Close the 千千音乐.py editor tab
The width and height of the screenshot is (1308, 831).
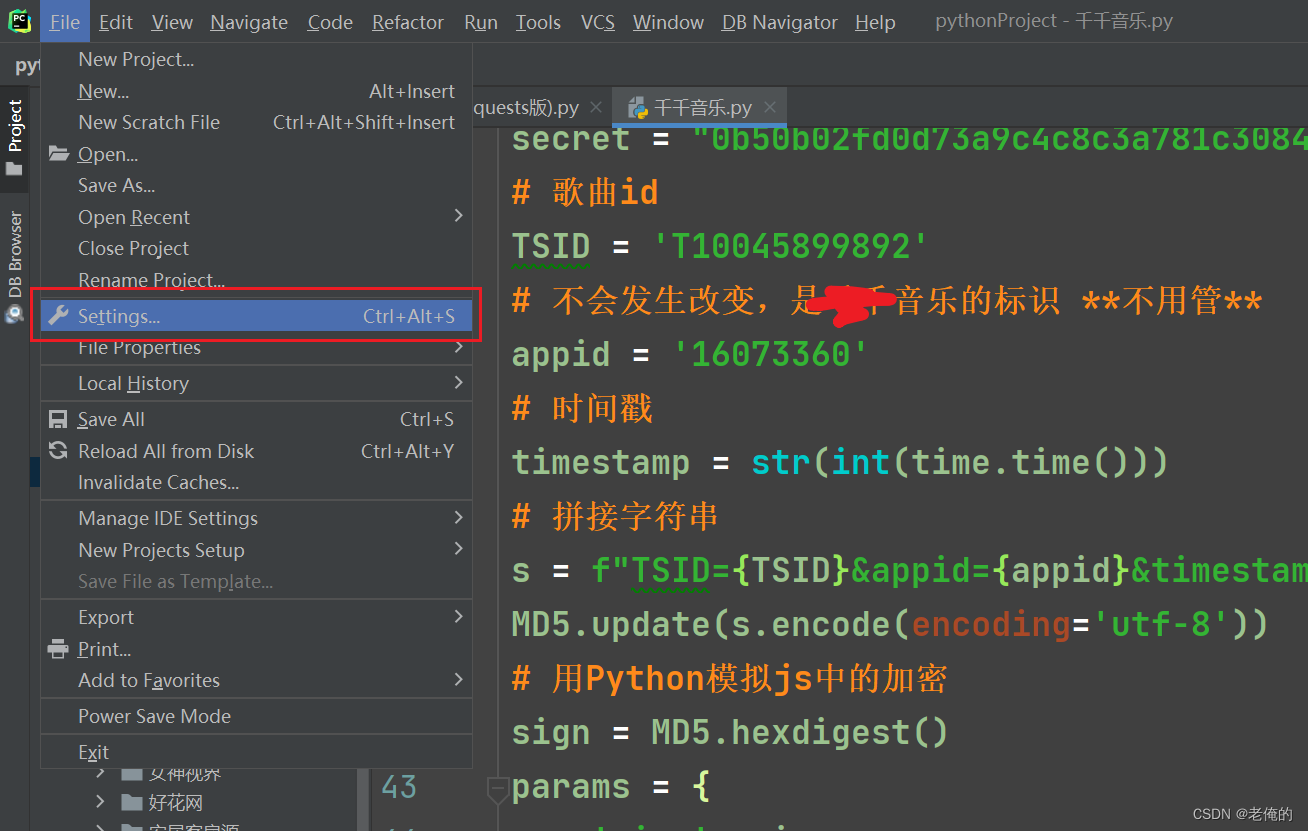pos(770,107)
